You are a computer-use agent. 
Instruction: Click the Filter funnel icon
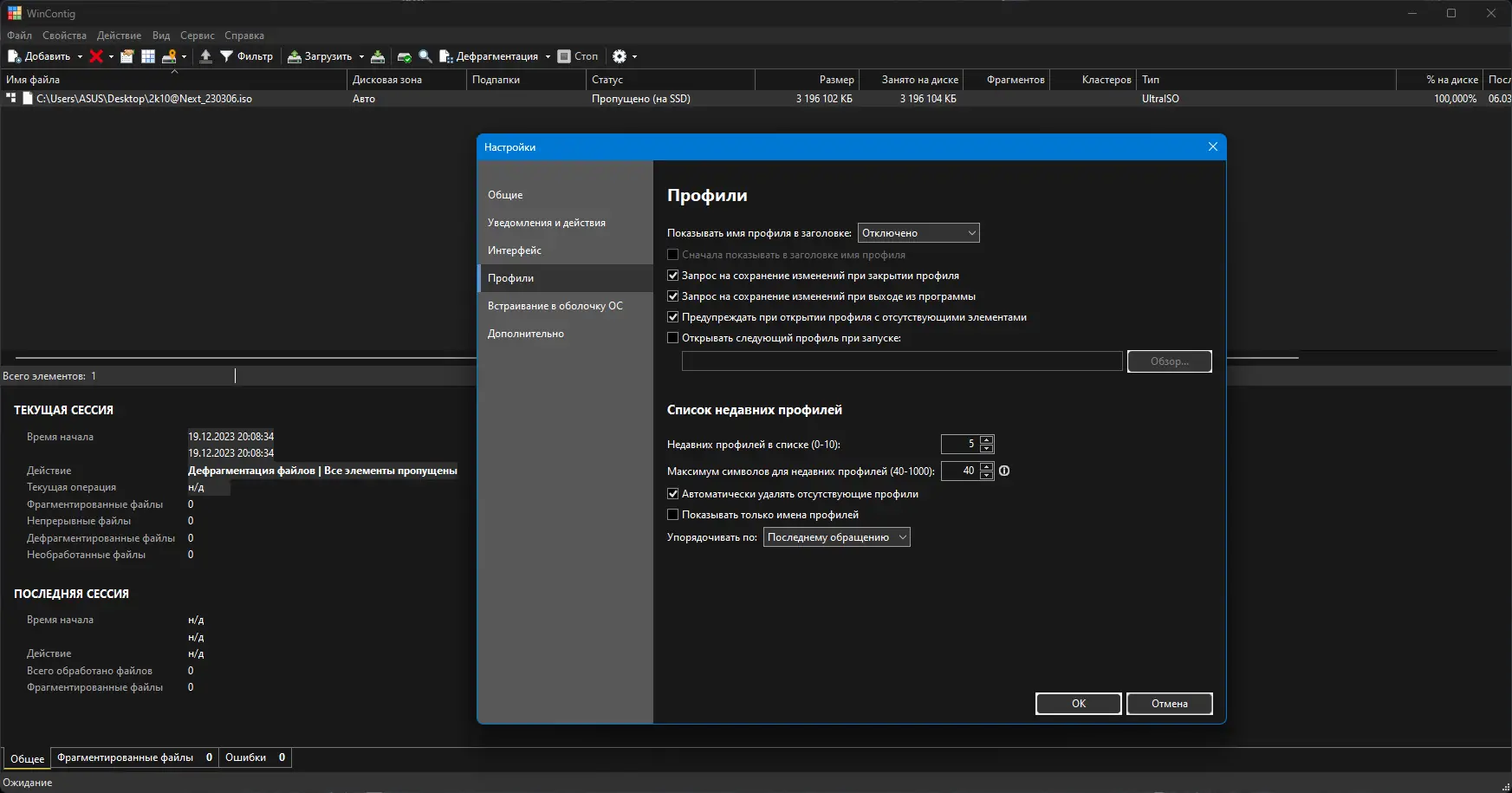point(226,56)
